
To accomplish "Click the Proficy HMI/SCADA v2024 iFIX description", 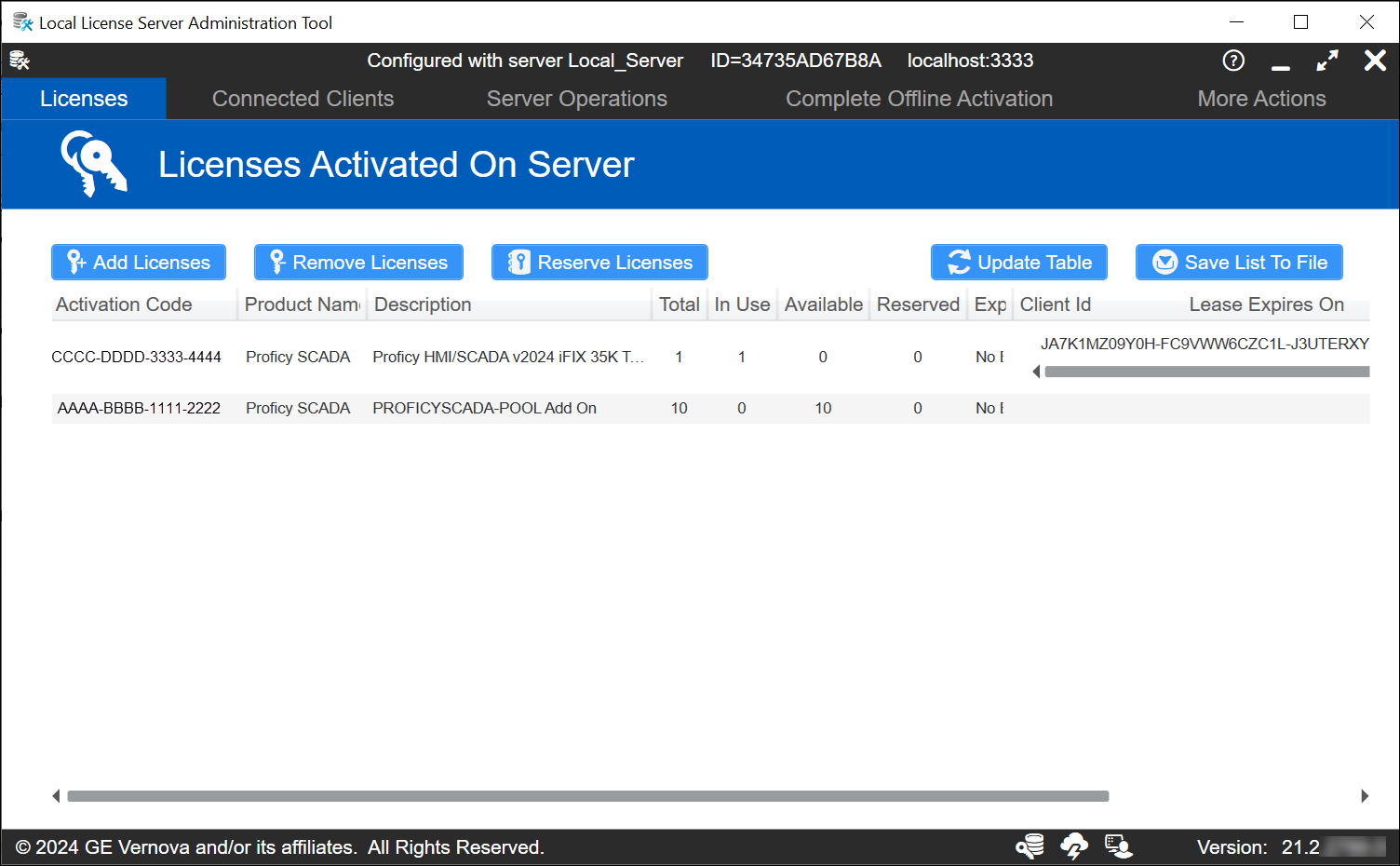I will [508, 358].
